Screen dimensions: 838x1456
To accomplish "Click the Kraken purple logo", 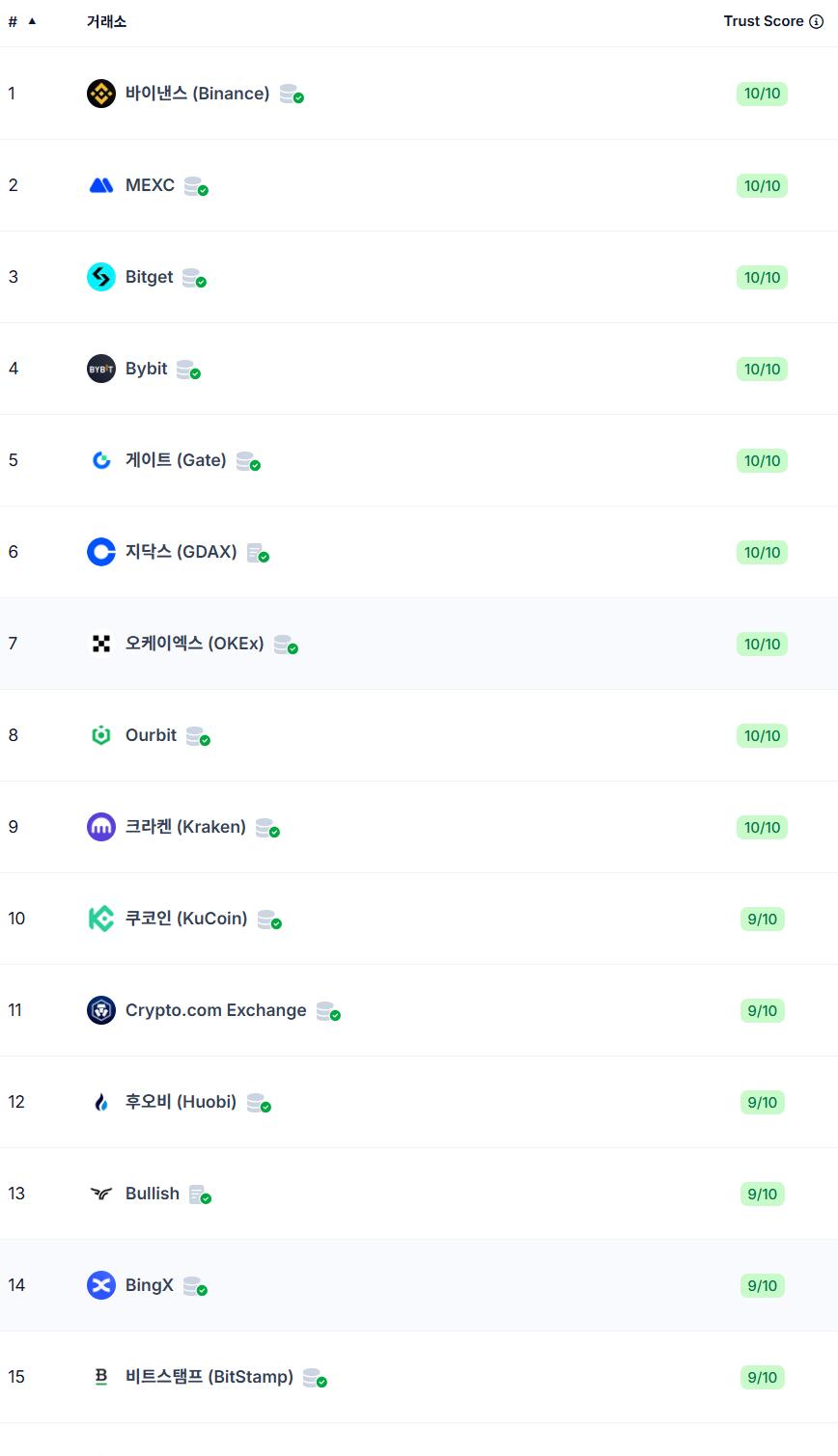I will 101,827.
